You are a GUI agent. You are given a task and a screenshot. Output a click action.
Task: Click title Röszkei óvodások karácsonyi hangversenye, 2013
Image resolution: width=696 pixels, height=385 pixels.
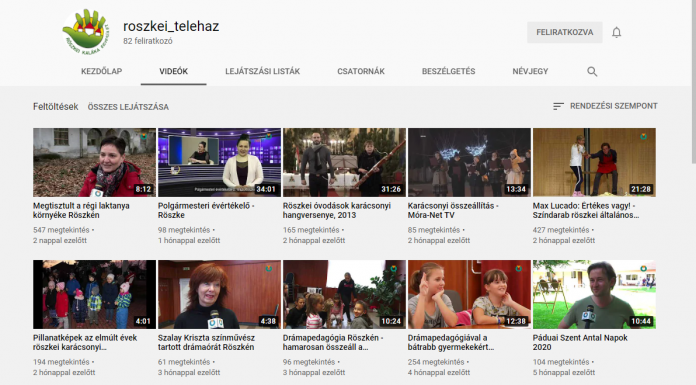click(x=337, y=210)
